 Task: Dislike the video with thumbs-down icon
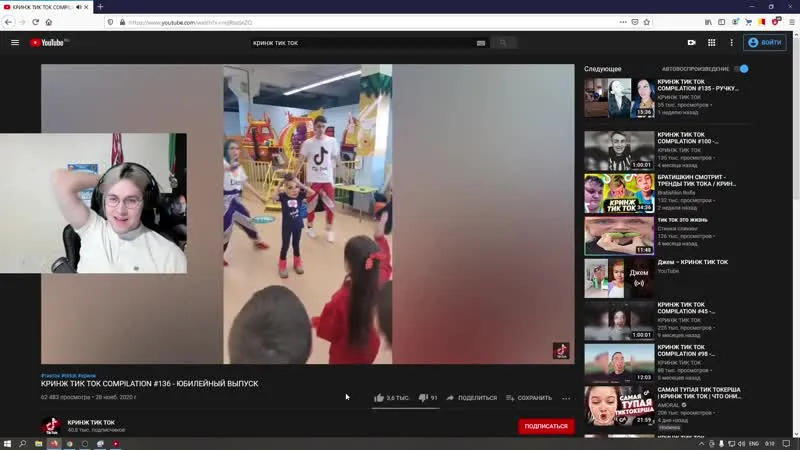[x=423, y=397]
